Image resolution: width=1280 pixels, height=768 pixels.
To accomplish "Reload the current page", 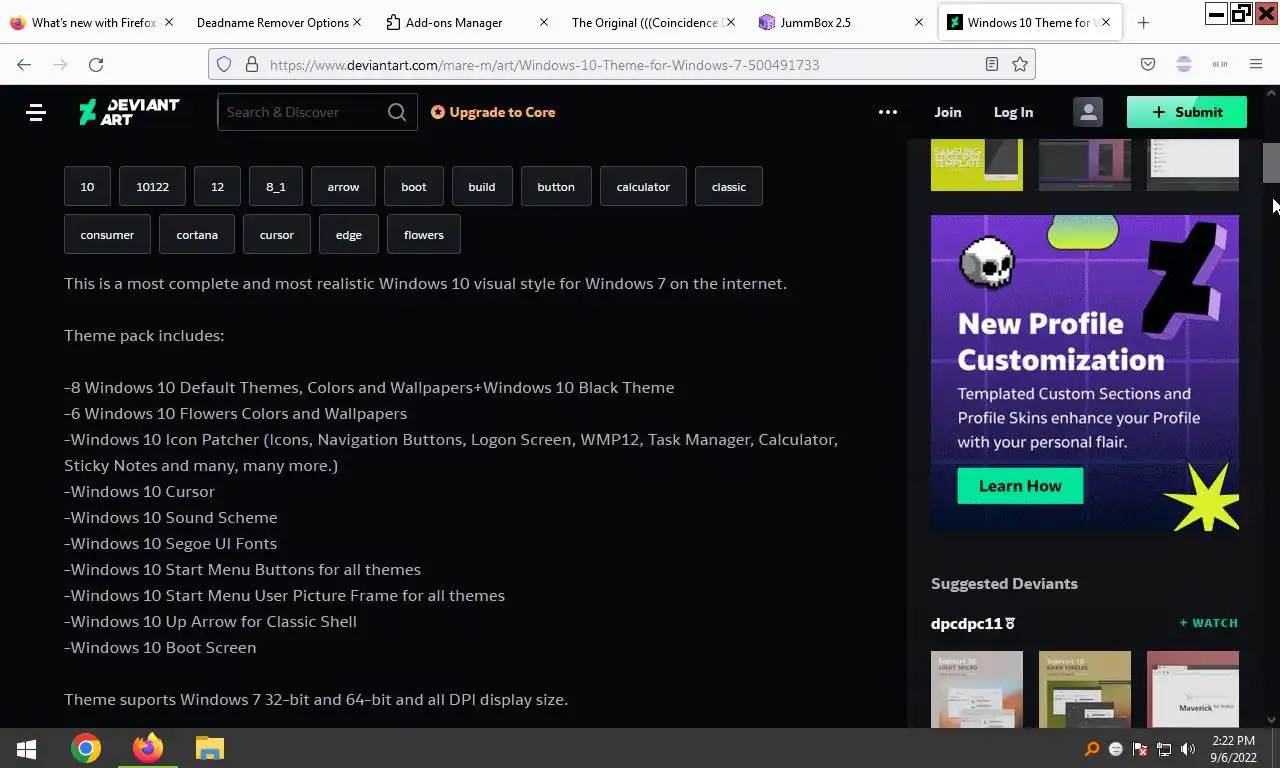I will pyautogui.click(x=96, y=64).
